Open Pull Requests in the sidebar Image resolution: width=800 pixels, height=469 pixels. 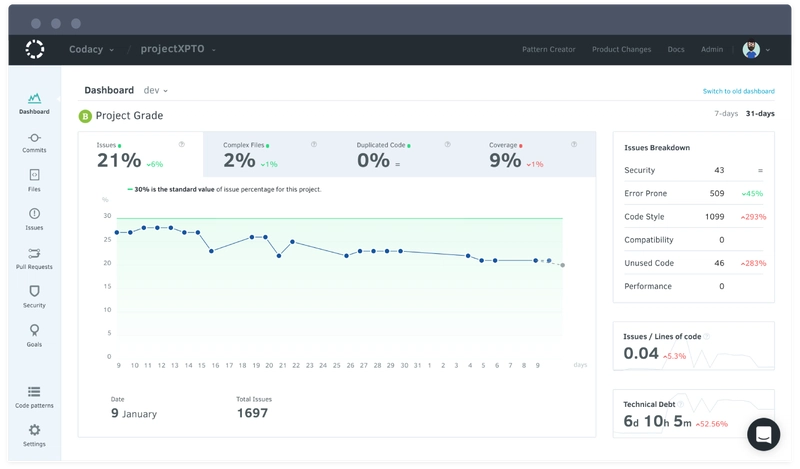click(x=34, y=259)
